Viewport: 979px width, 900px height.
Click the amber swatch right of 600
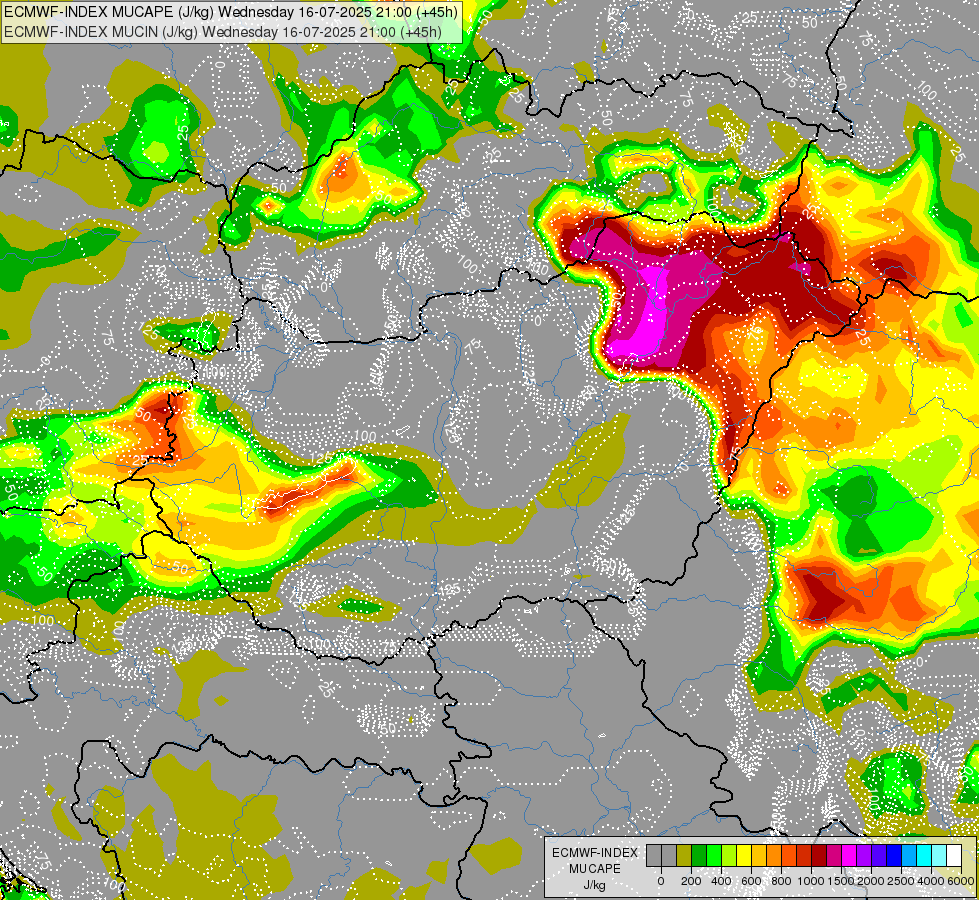point(759,855)
